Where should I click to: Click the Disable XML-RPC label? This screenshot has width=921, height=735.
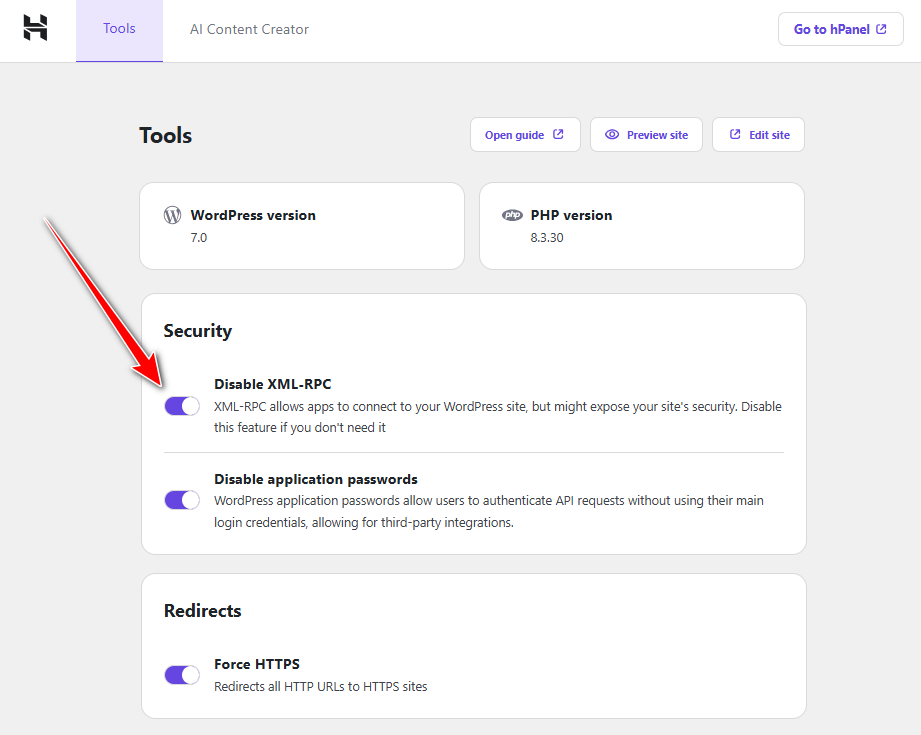tap(273, 384)
